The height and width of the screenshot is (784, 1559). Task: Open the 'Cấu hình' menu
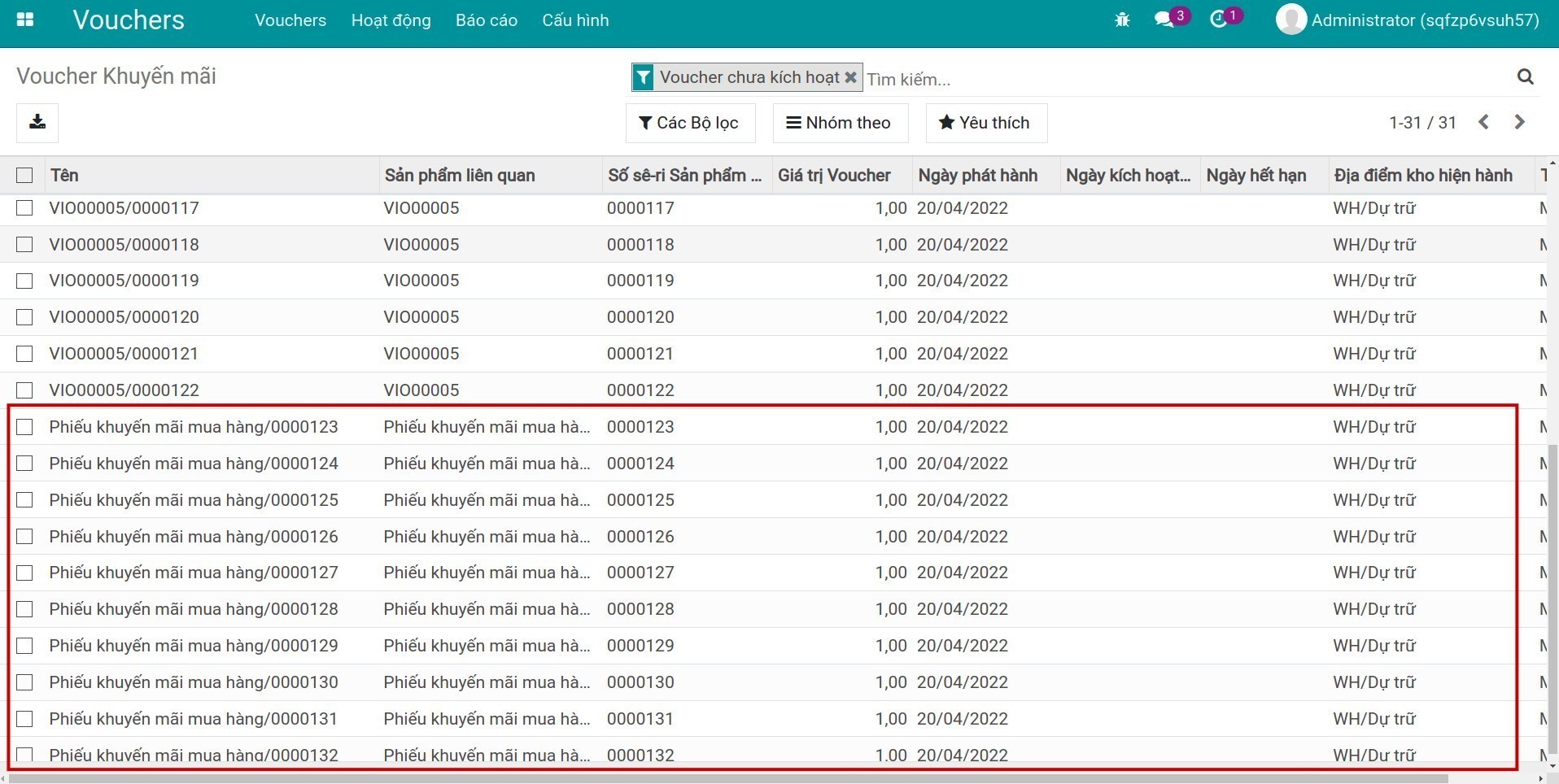pyautogui.click(x=575, y=20)
